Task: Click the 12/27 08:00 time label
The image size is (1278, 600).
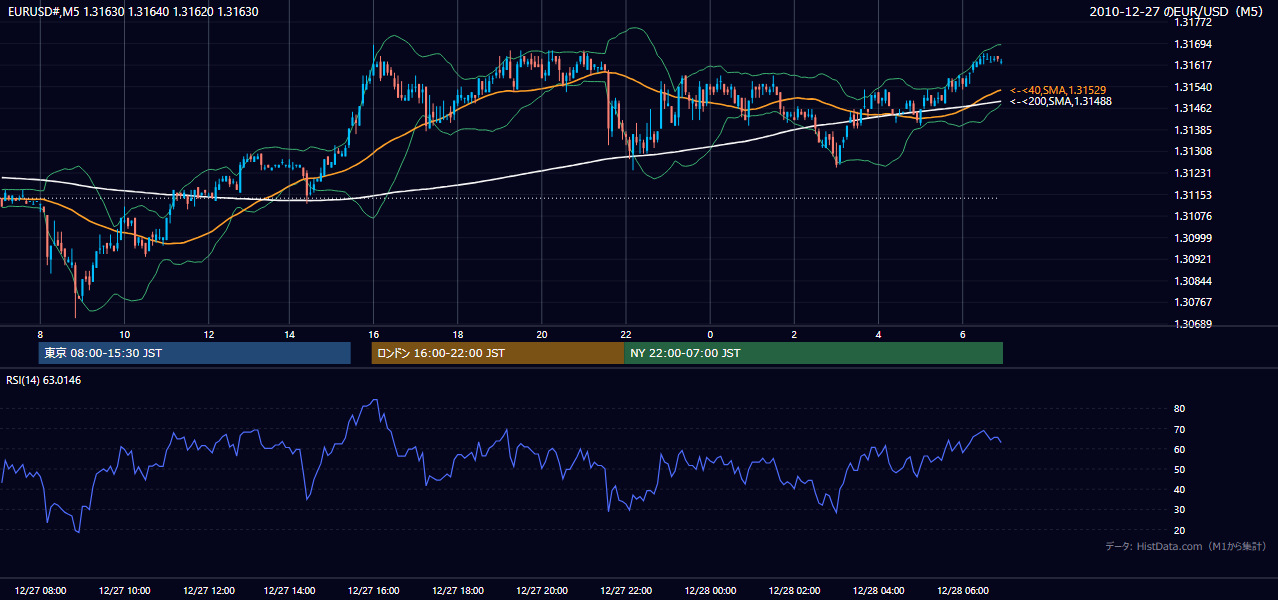Action: 41,591
